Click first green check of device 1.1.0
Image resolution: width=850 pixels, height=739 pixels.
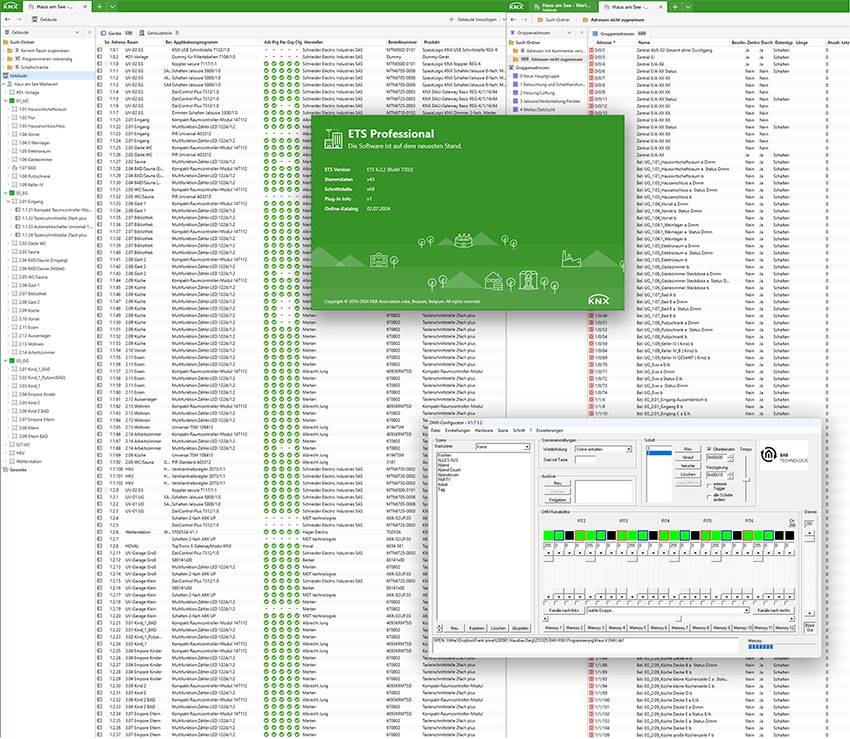pyautogui.click(x=267, y=63)
